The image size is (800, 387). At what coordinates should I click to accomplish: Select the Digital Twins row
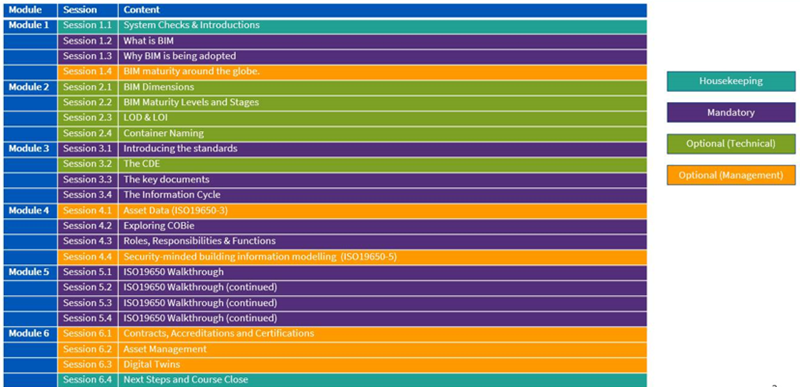(x=352, y=365)
